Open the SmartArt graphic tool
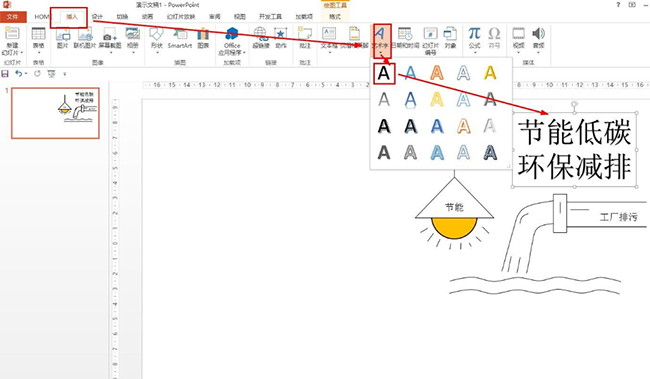This screenshot has width=650, height=379. coord(180,38)
